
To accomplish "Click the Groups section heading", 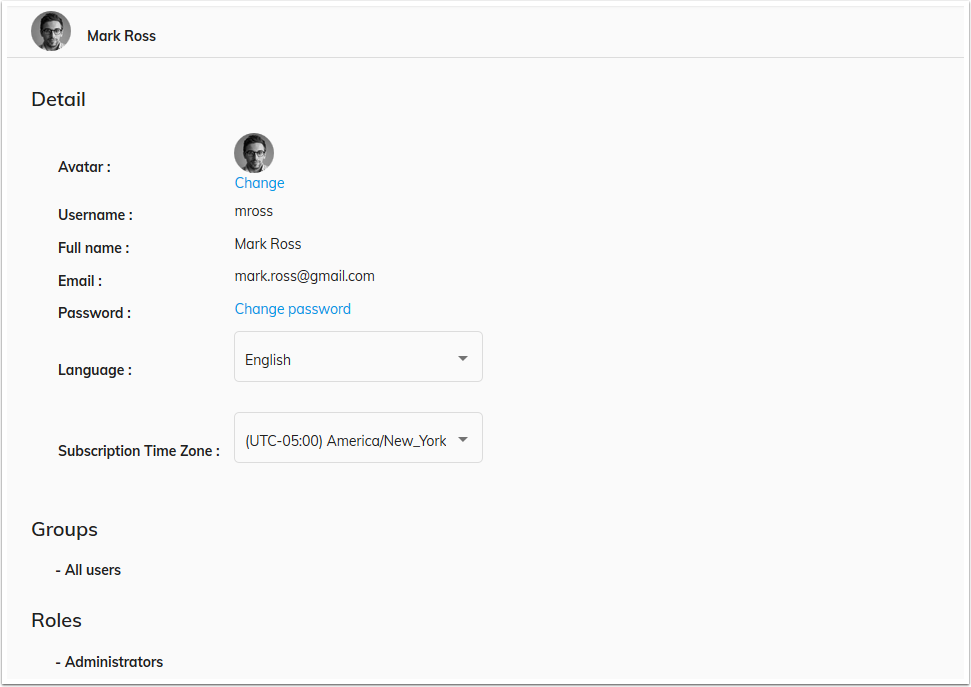I will click(x=64, y=529).
